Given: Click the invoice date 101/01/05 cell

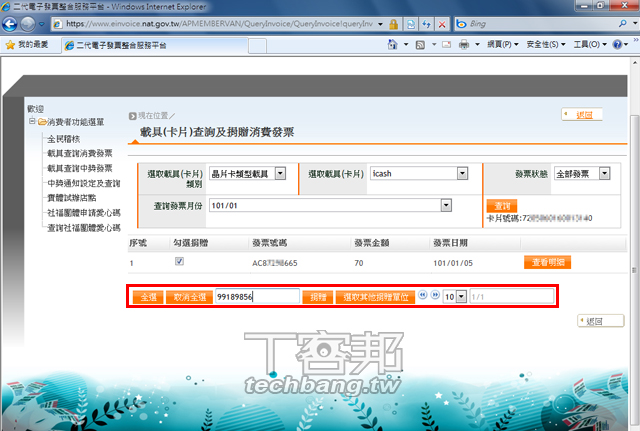Looking at the screenshot, I should click(x=453, y=263).
